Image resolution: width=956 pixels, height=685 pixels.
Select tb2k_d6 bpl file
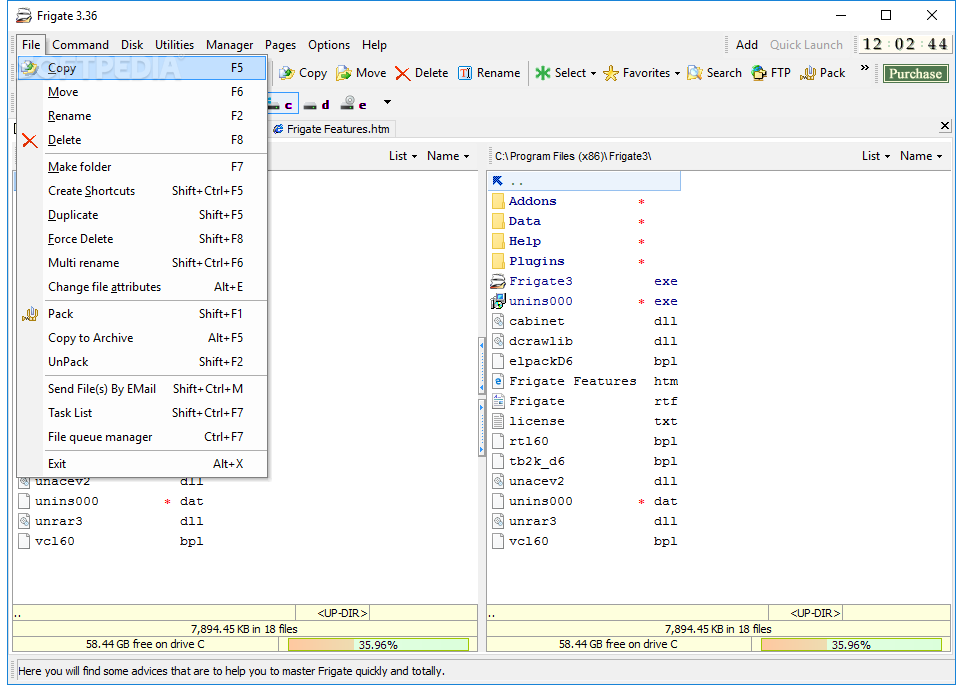[x=584, y=461]
